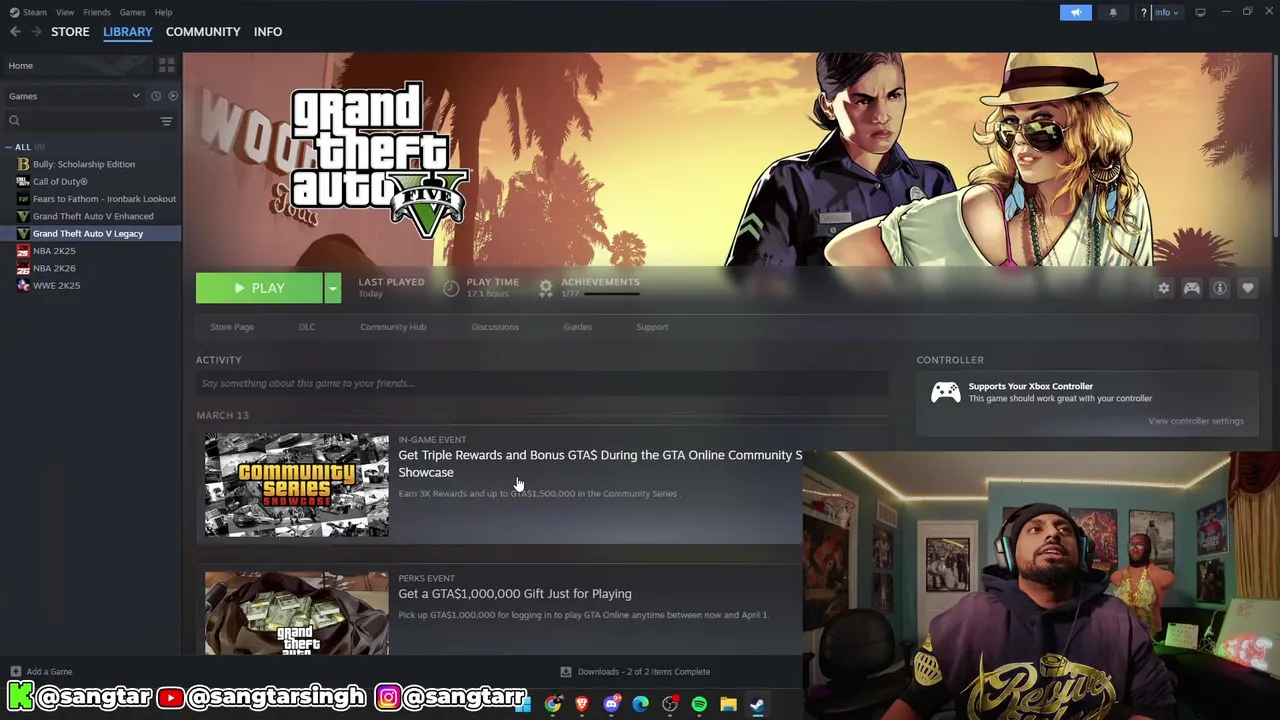Open Triple Rewards Community Series news title
This screenshot has height=720, width=1280.
(x=600, y=463)
